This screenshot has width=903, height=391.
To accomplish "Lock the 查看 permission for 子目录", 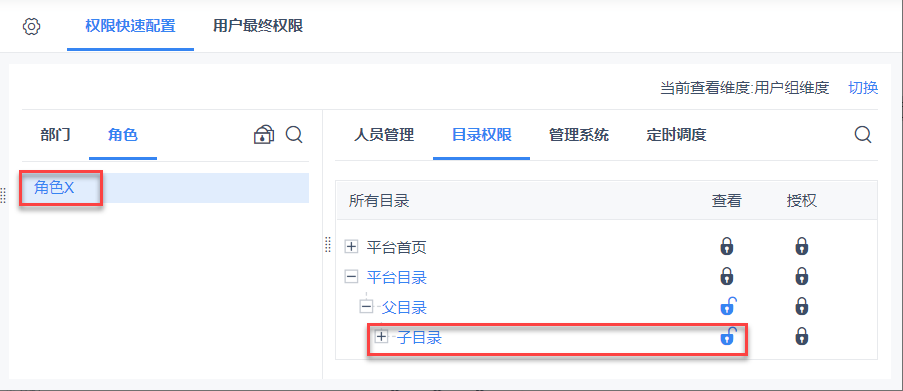I will click(729, 336).
